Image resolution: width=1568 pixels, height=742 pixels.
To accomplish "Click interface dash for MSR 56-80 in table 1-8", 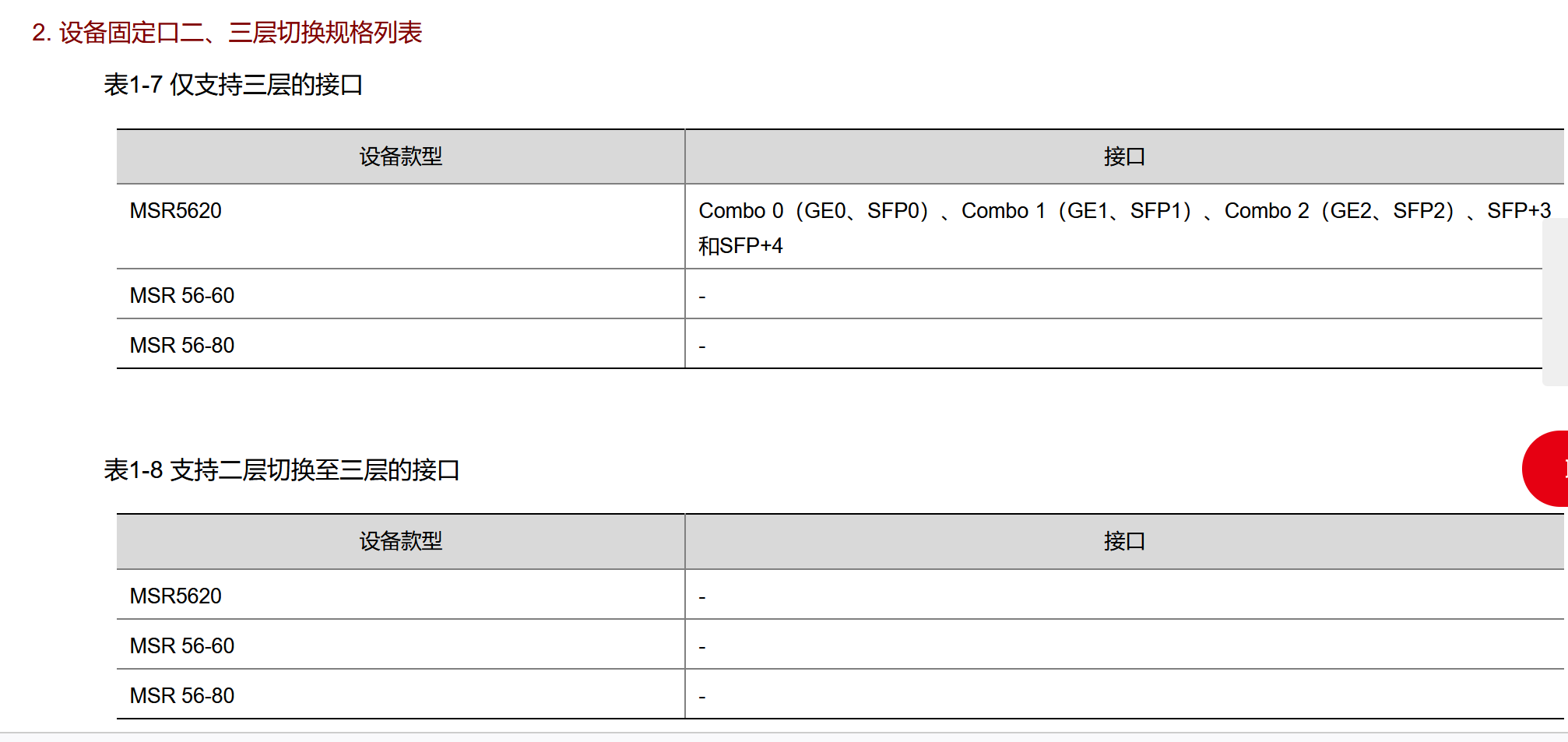I will point(702,697).
